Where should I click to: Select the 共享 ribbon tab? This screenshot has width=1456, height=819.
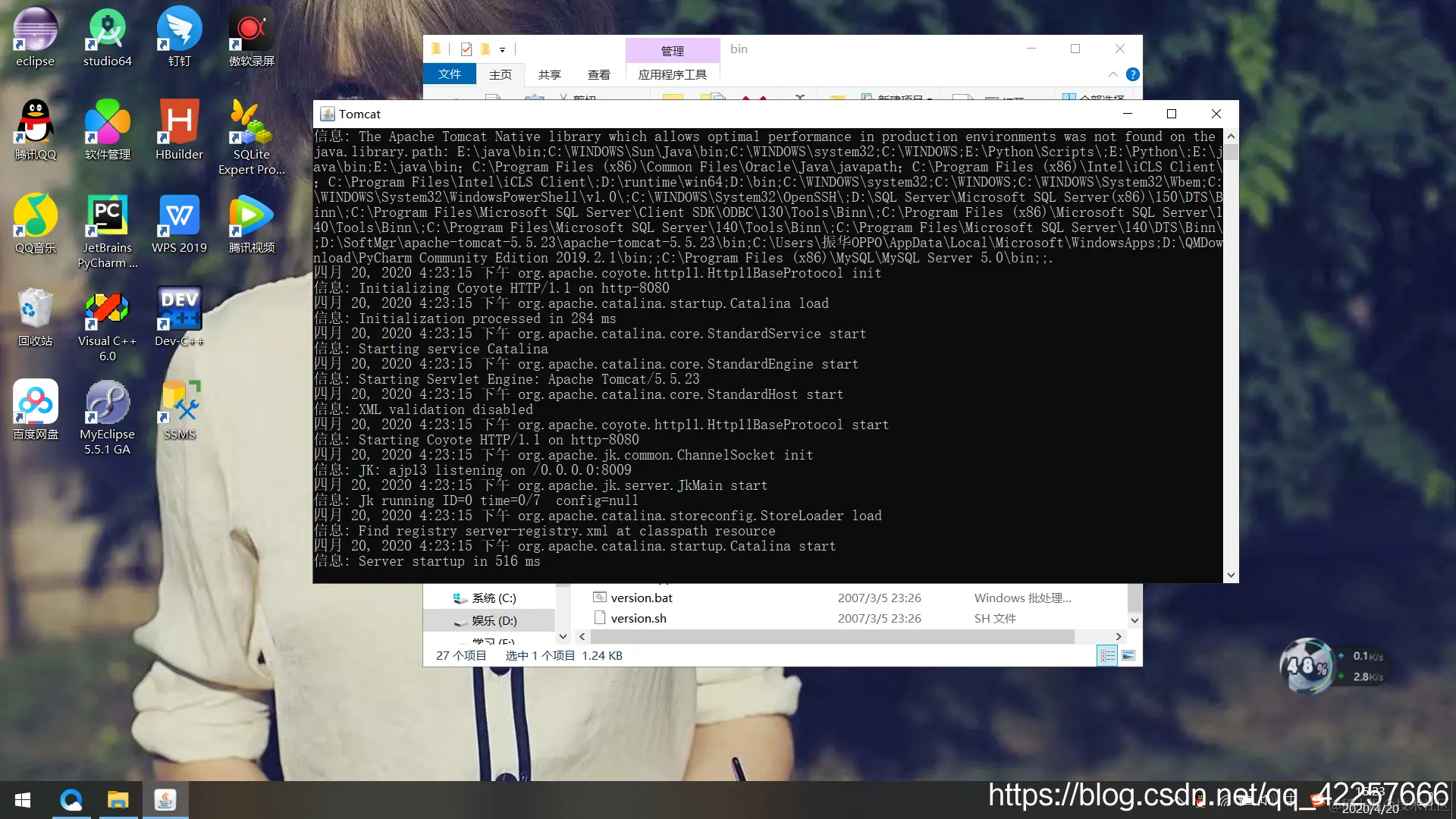549,74
